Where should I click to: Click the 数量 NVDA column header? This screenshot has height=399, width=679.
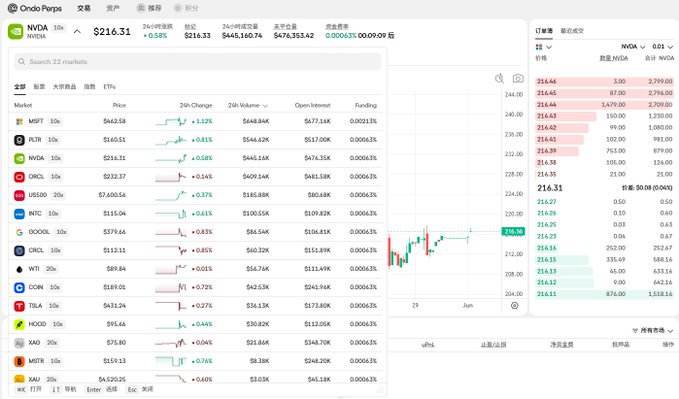[x=614, y=58]
